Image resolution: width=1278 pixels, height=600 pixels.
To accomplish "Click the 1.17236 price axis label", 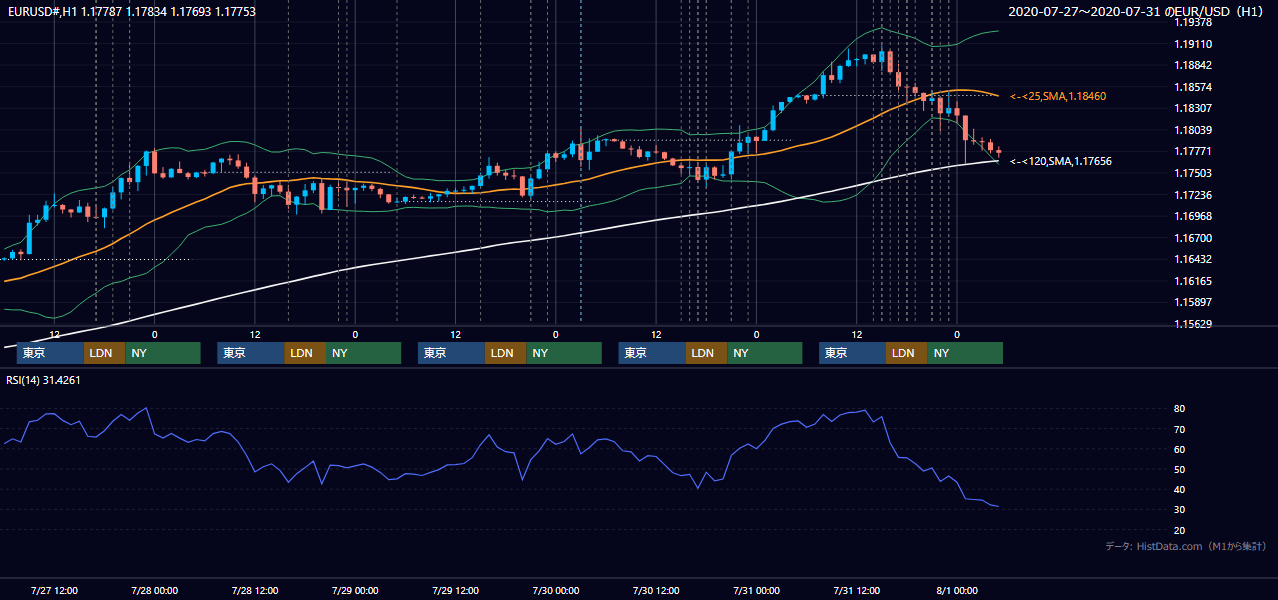I will pos(1193,195).
